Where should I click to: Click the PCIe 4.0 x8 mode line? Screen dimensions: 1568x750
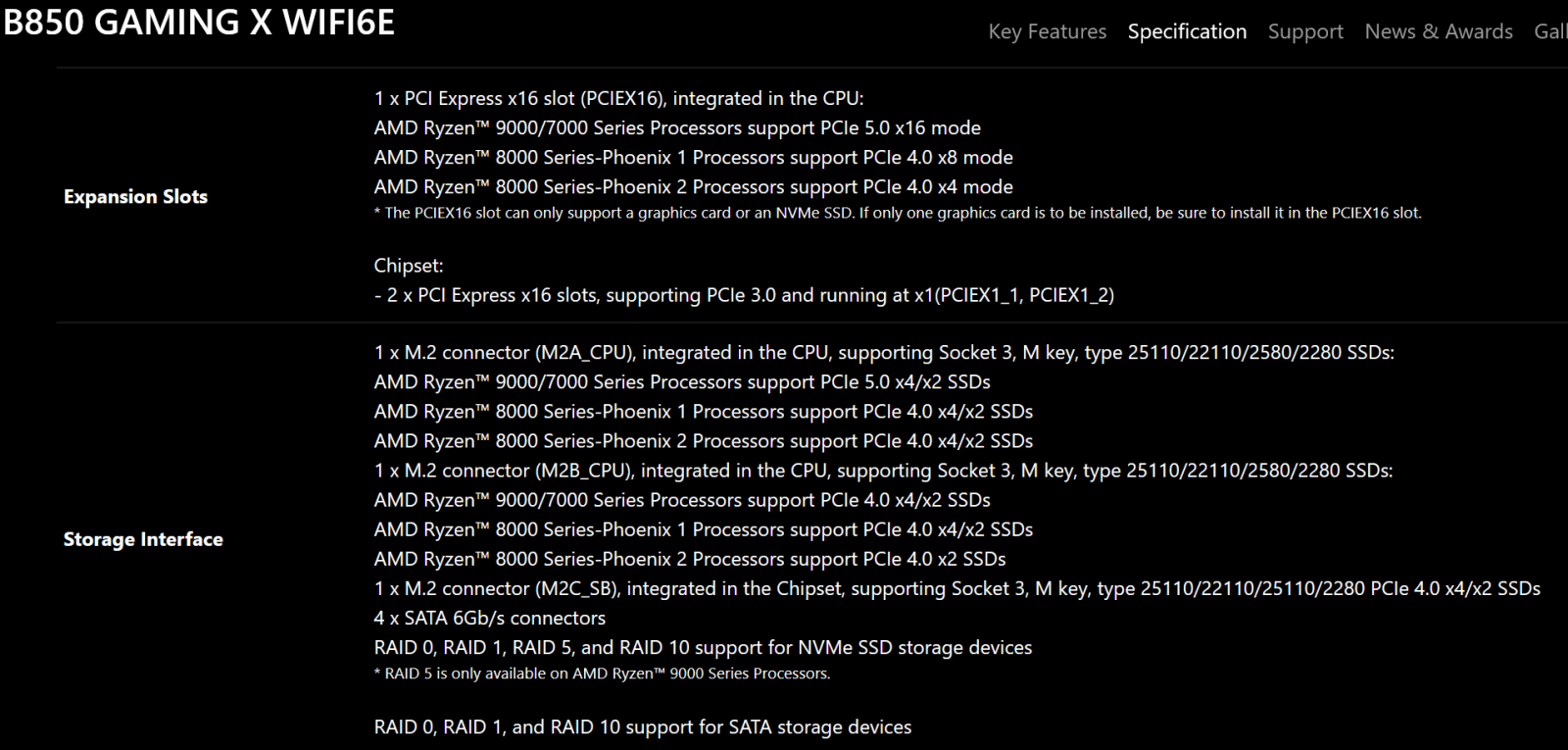pos(693,157)
